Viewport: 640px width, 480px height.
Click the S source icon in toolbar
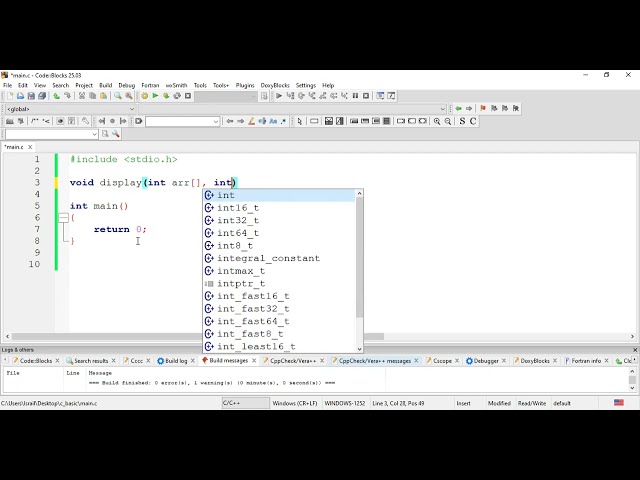coord(462,121)
